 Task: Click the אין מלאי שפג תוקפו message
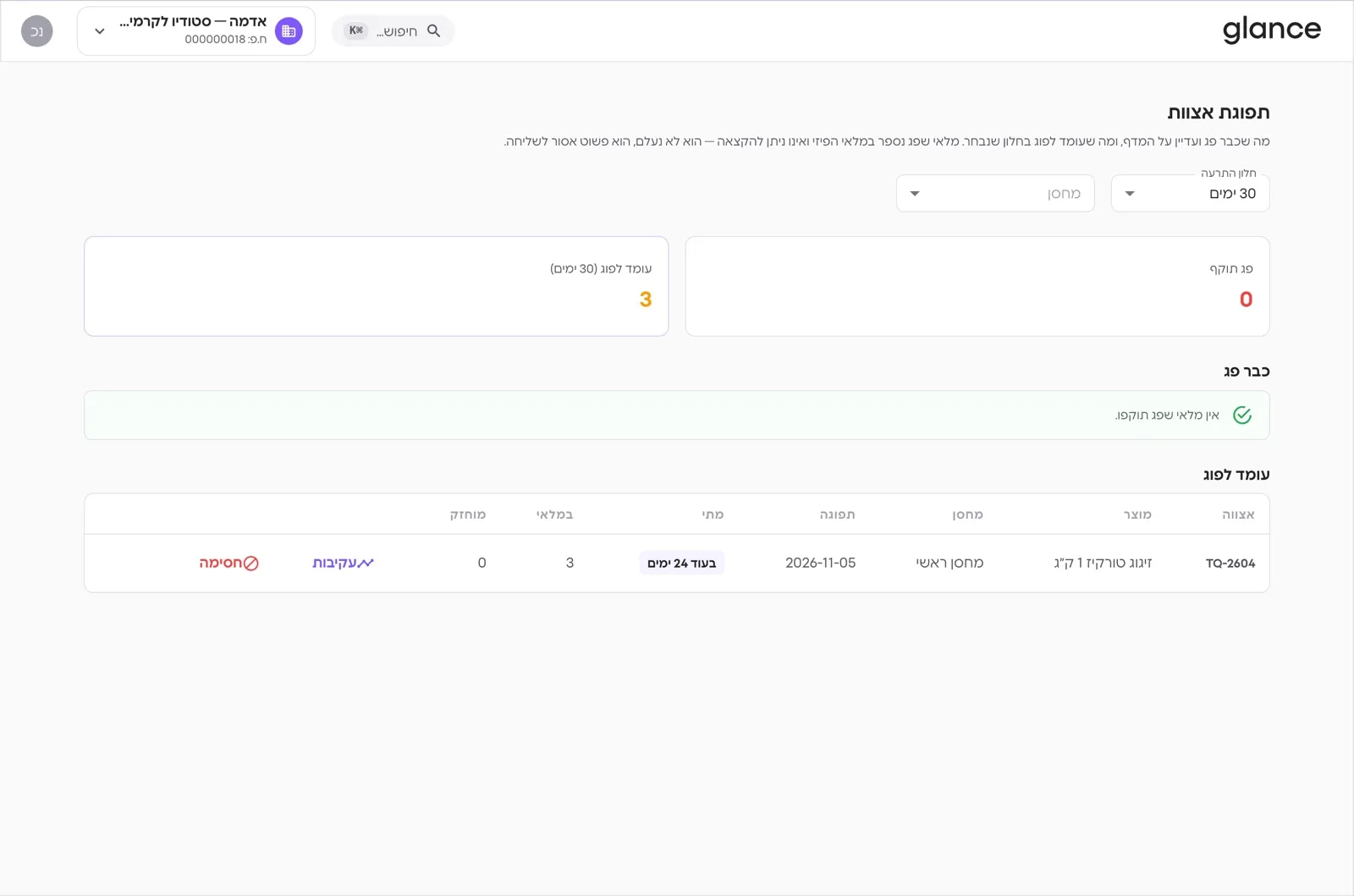1167,415
